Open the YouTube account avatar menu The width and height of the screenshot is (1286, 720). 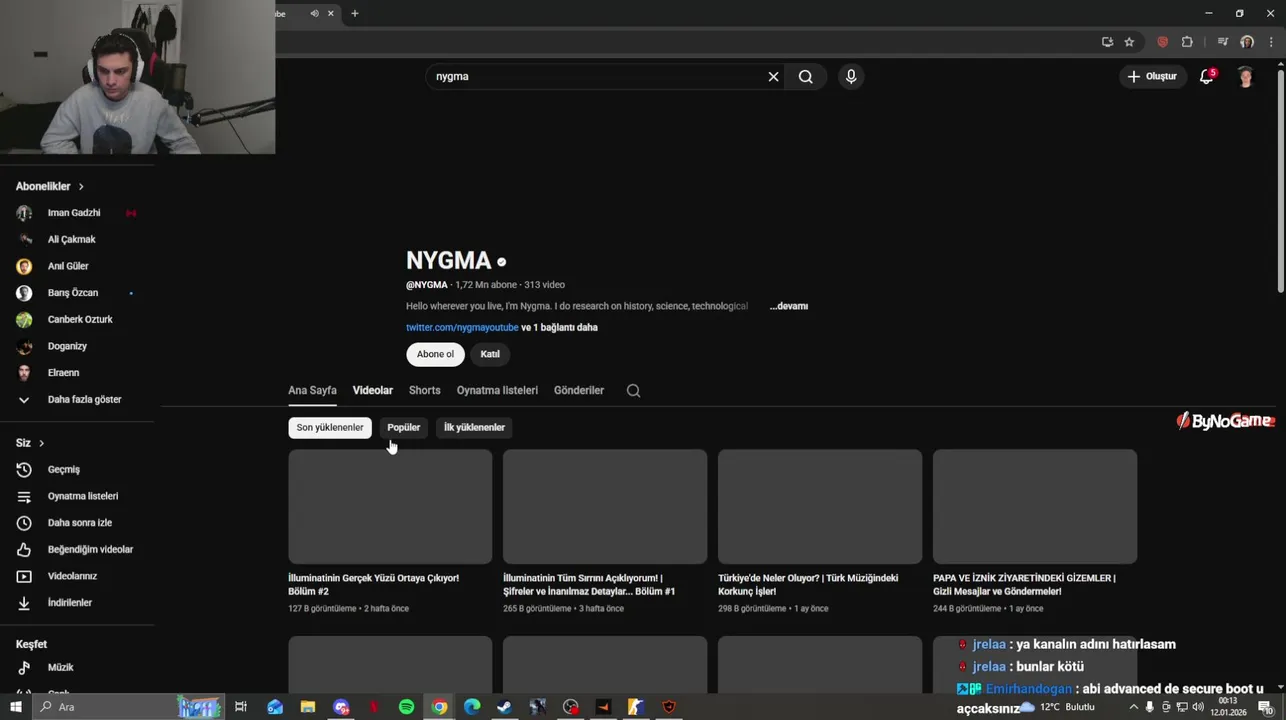(x=1245, y=77)
